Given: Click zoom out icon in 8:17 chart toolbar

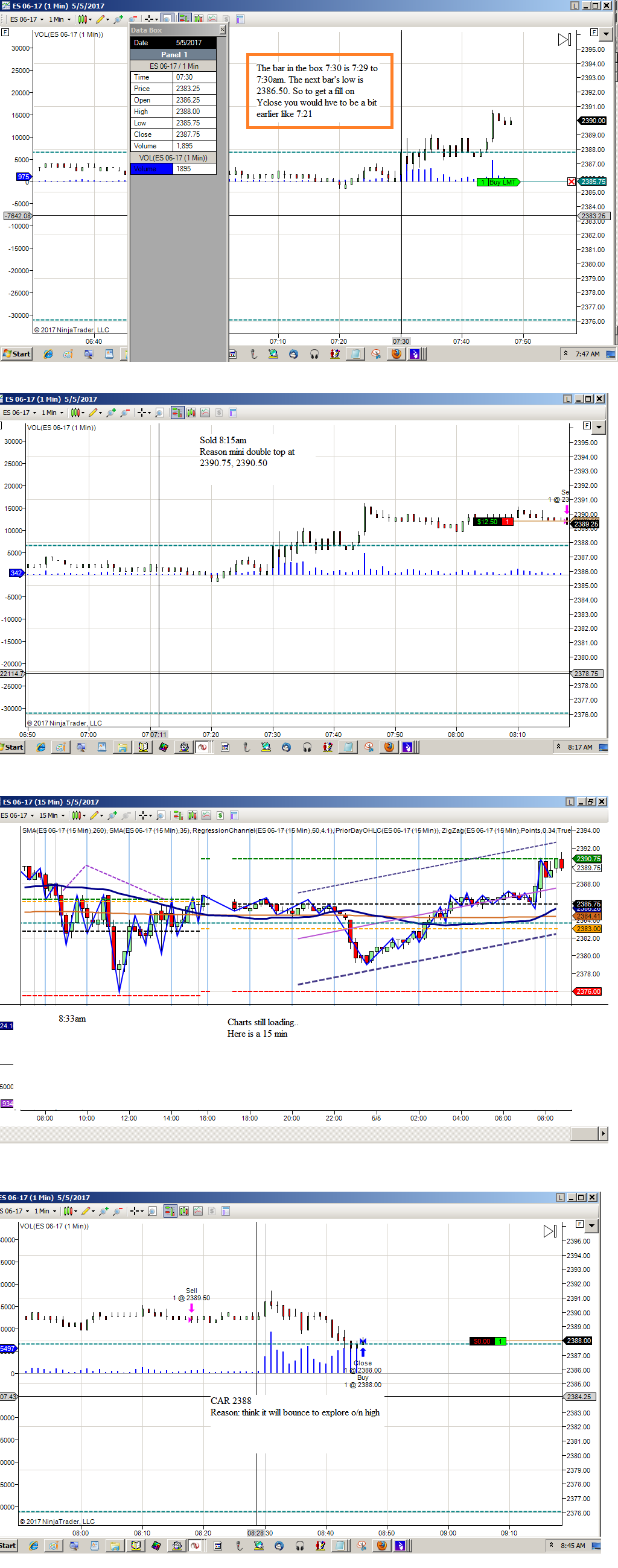Looking at the screenshot, I should (125, 413).
